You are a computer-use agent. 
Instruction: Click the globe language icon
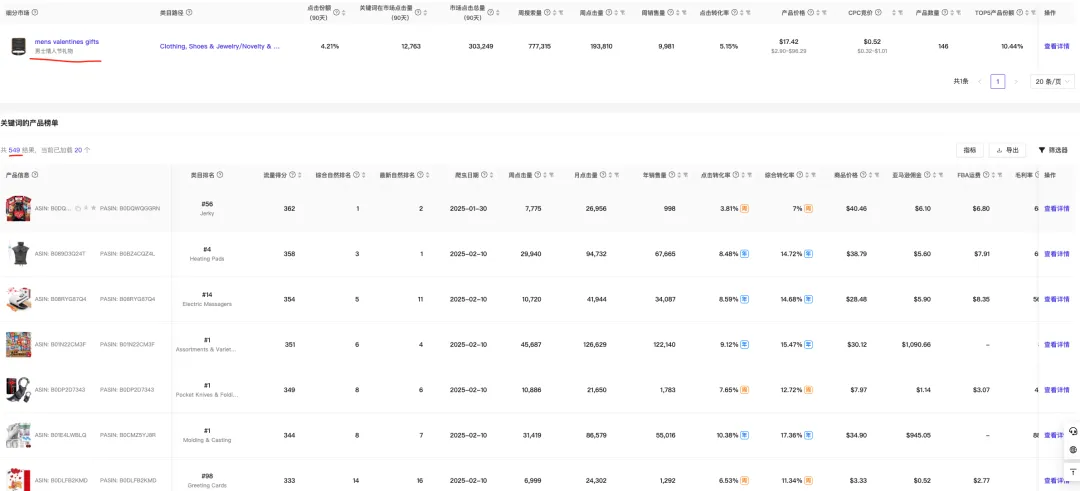tap(1072, 450)
